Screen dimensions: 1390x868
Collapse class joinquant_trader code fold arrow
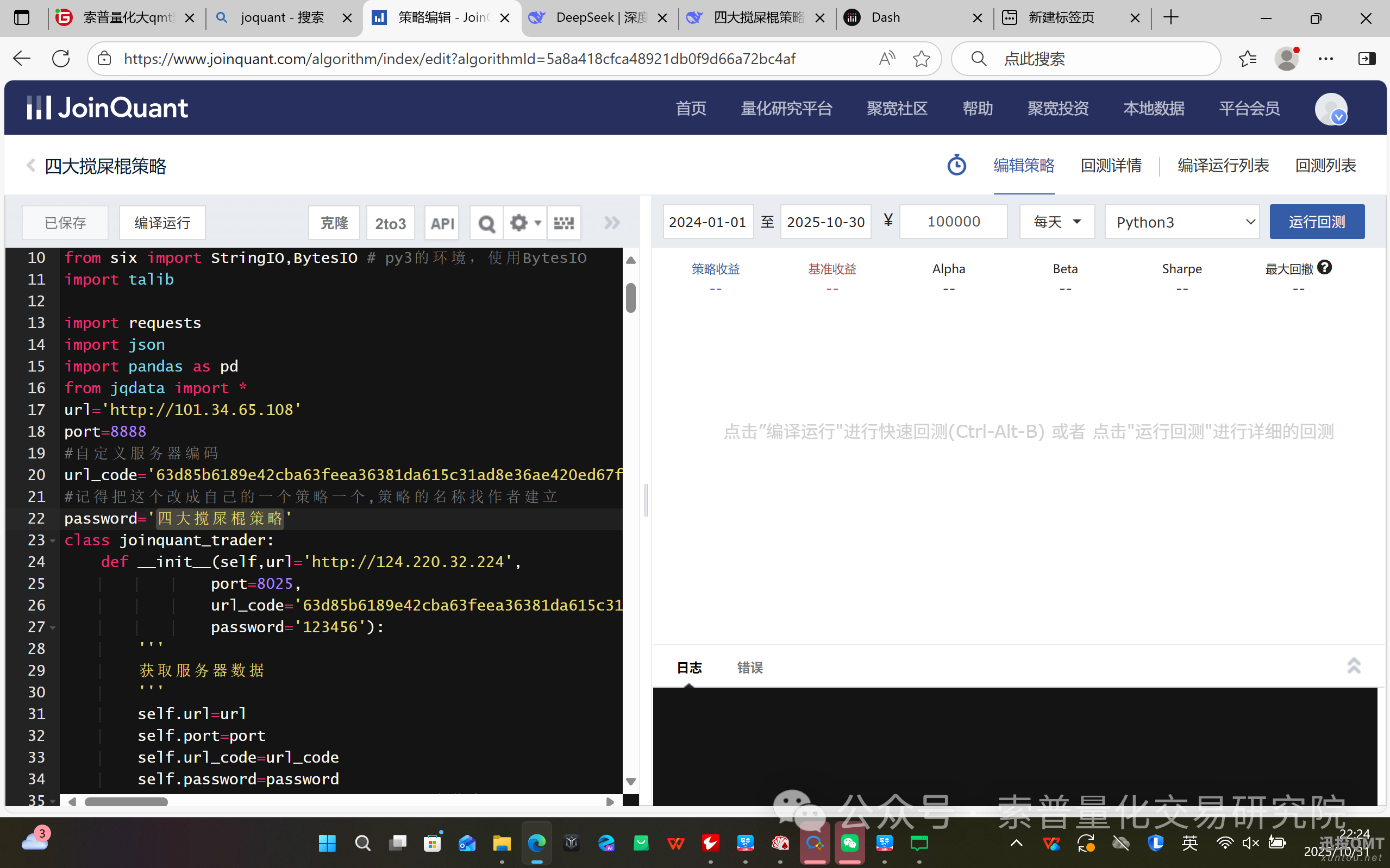[x=53, y=541]
